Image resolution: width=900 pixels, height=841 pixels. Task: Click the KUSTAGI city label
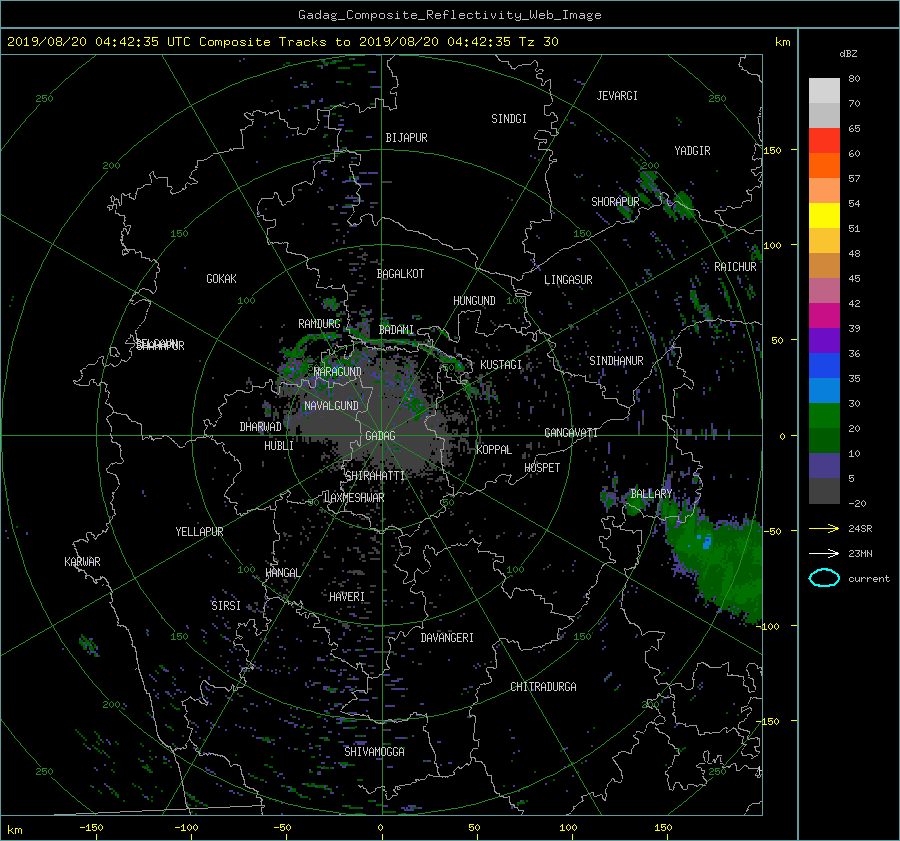(501, 365)
